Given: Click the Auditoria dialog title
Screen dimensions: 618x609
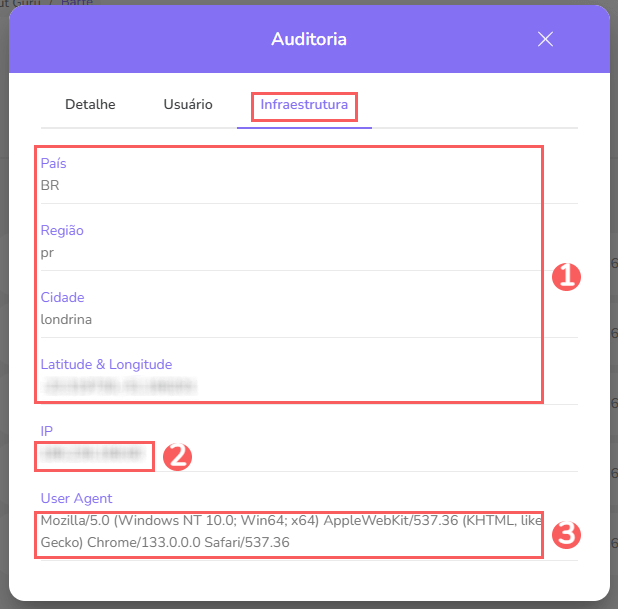Looking at the screenshot, I should [309, 40].
